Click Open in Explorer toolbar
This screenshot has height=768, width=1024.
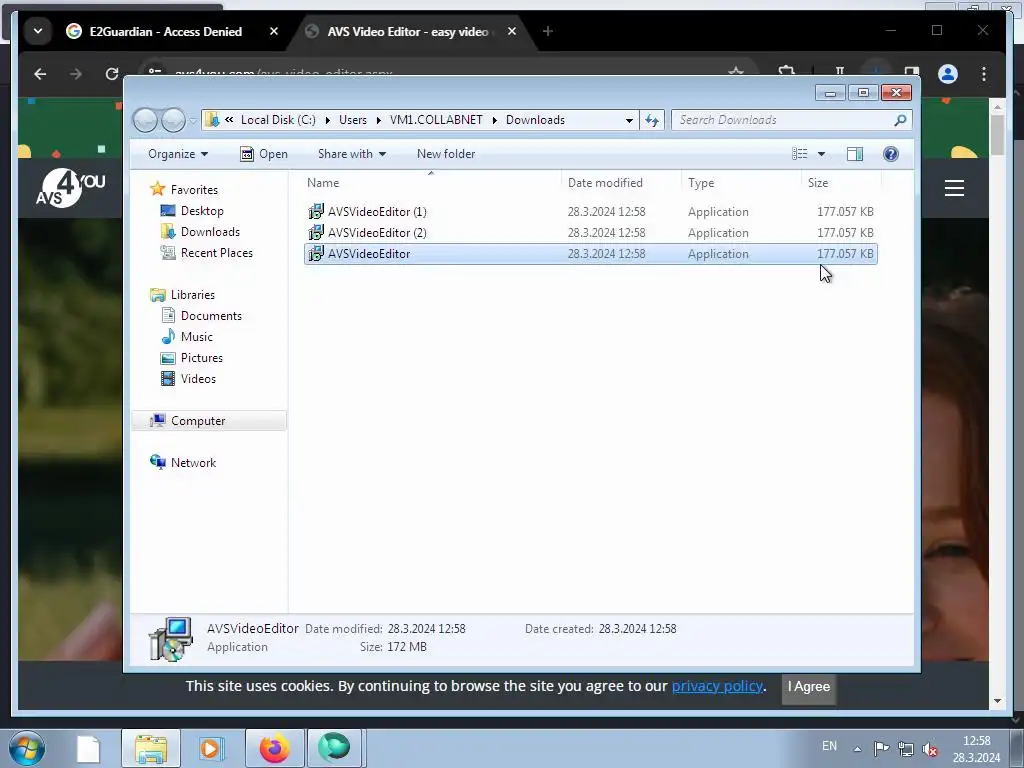tap(264, 154)
